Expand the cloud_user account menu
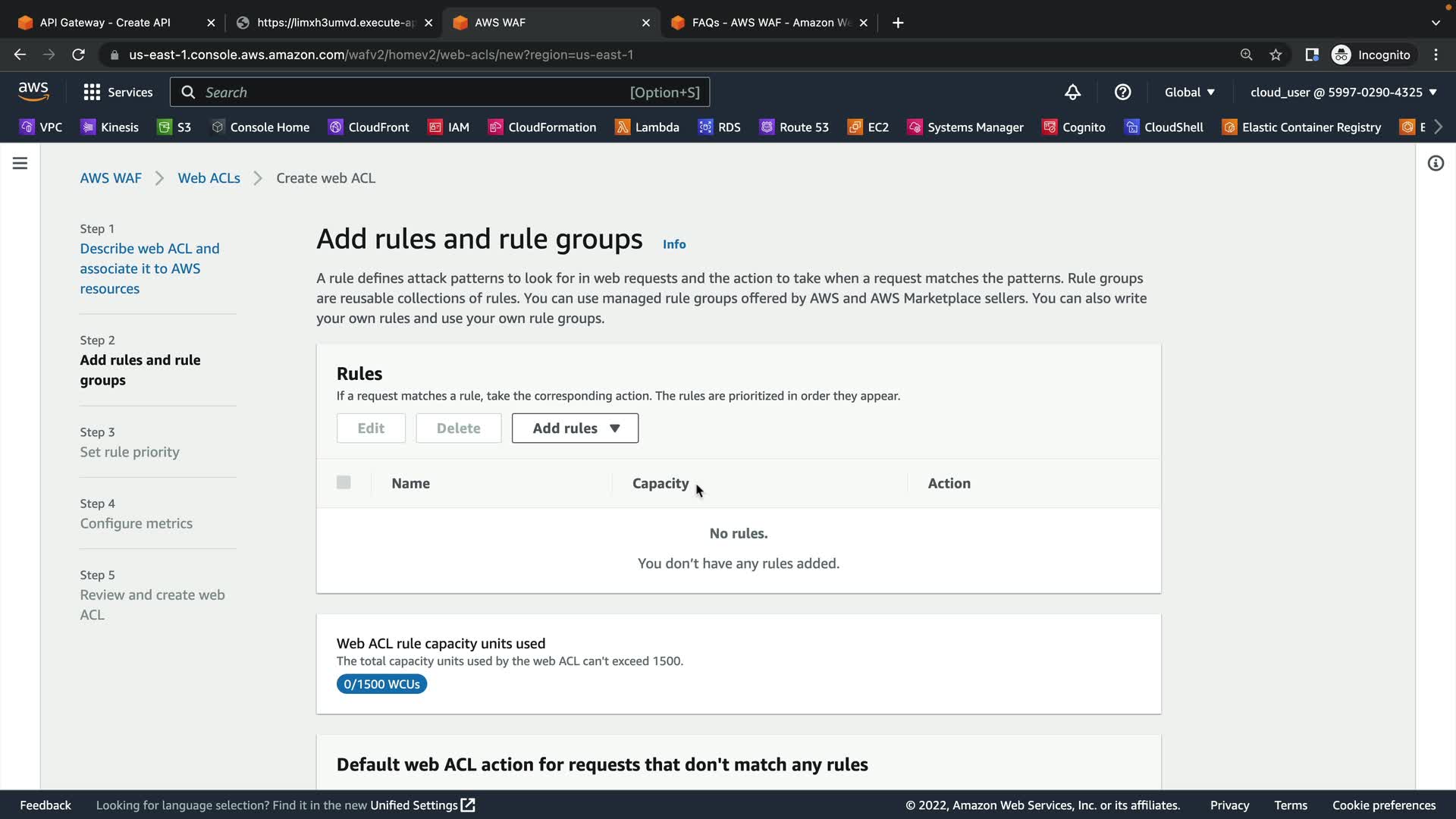Image resolution: width=1456 pixels, height=819 pixels. 1343,93
